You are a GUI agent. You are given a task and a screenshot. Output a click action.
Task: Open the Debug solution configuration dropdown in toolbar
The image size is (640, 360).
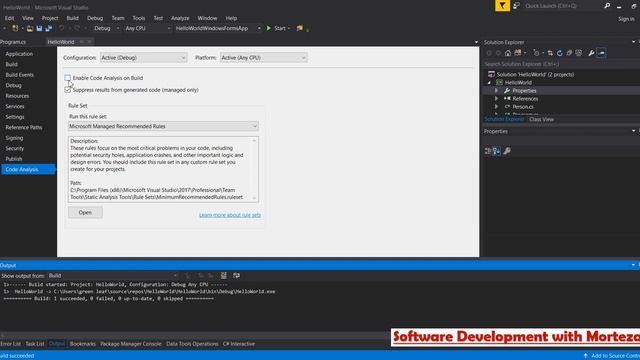[106, 28]
